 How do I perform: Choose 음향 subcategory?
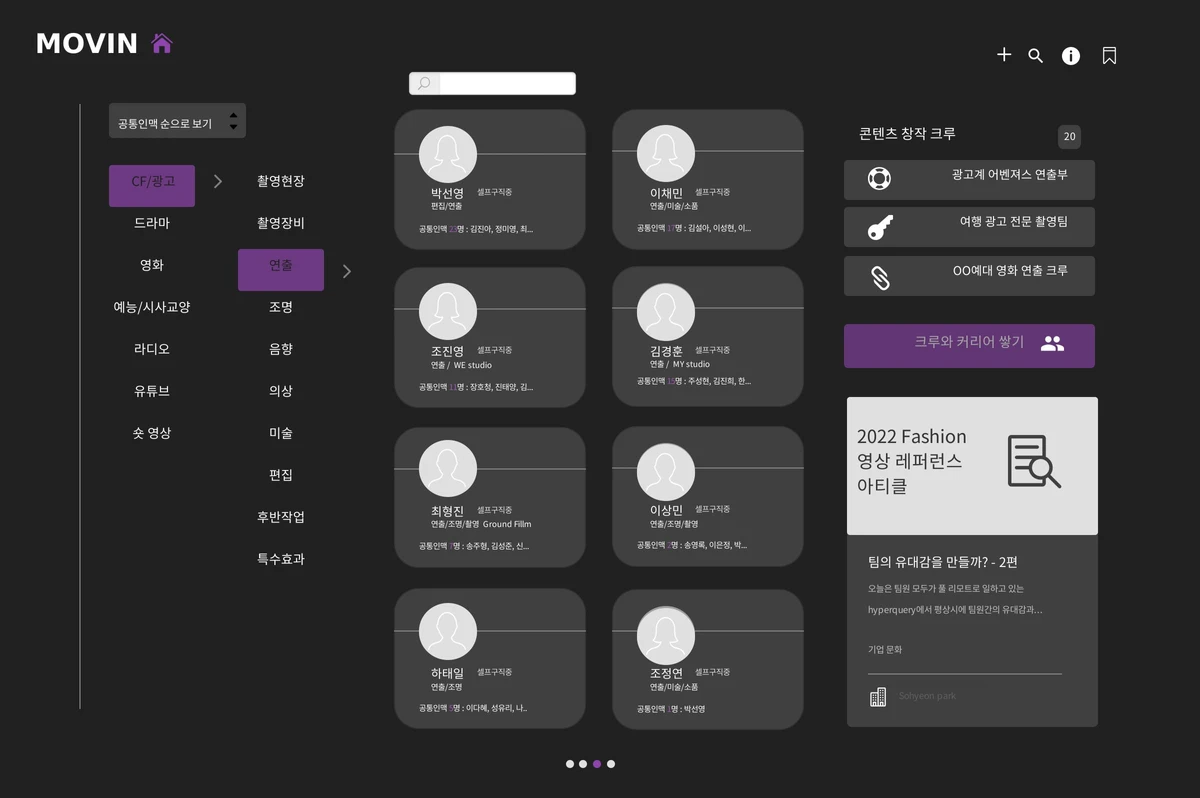(281, 349)
